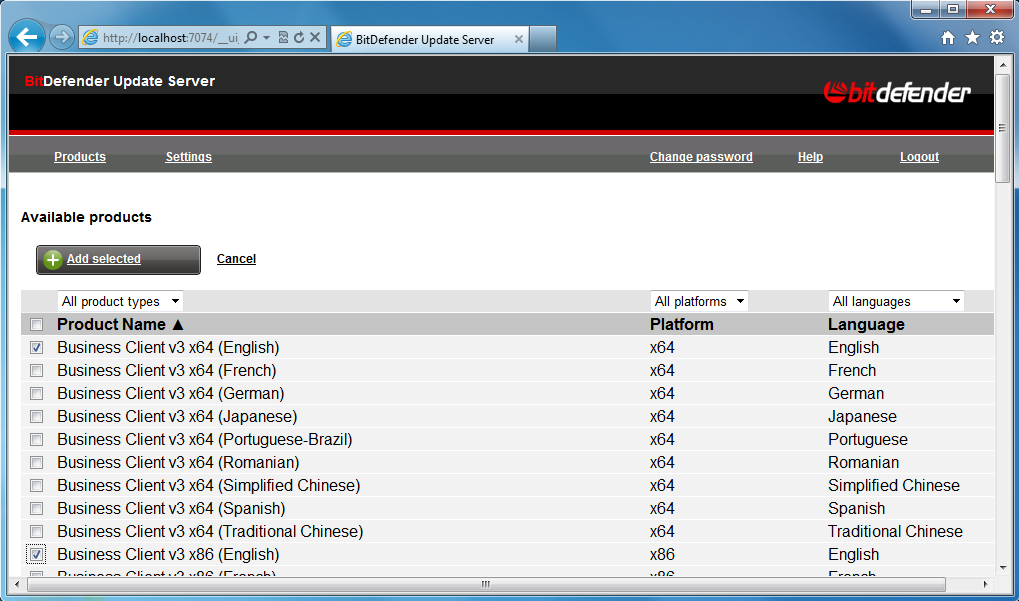Check Business Client v3 x64 (Portuguese-Brazil)
1019x601 pixels.
(36, 440)
